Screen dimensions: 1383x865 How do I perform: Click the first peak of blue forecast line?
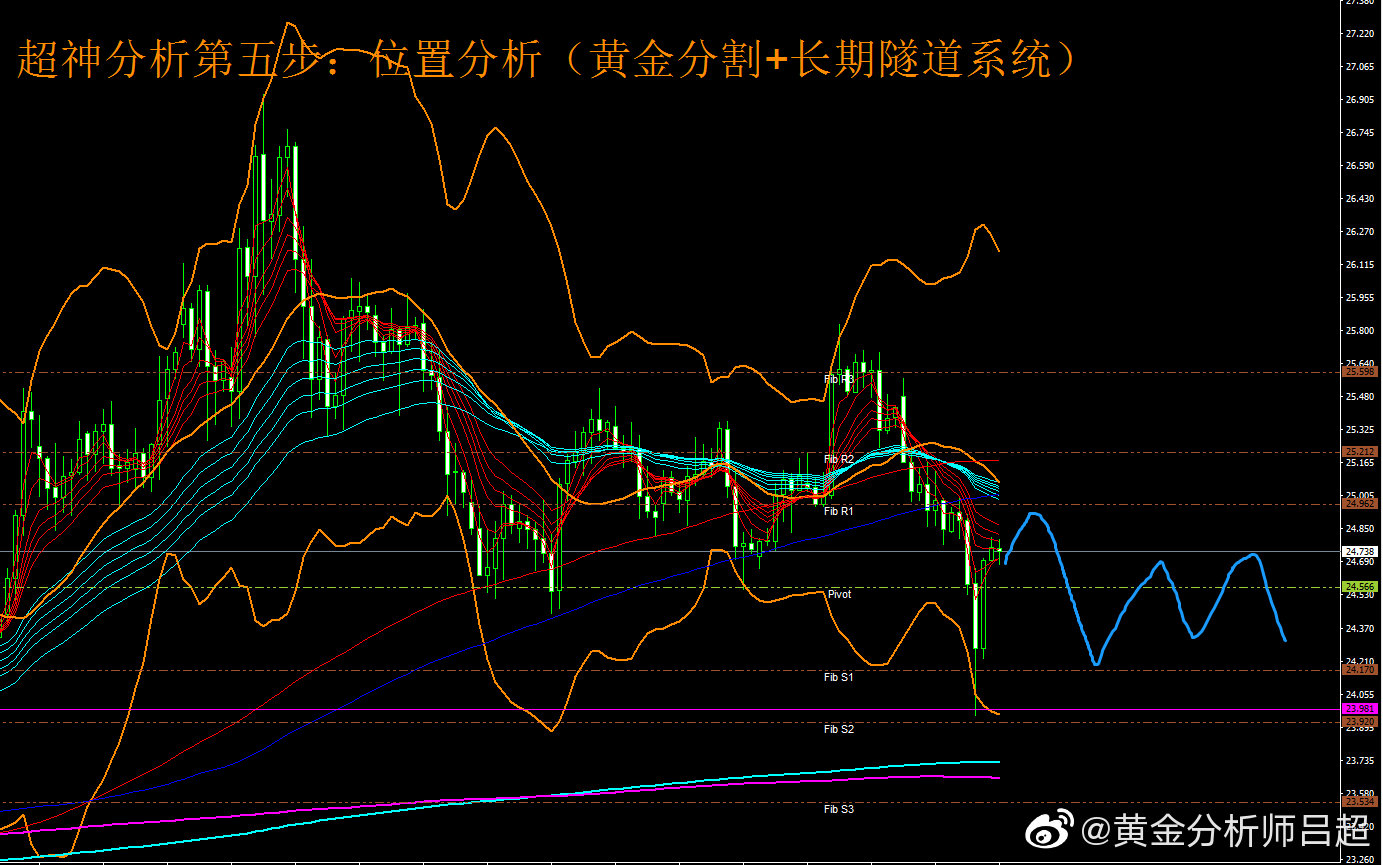pyautogui.click(x=1033, y=514)
